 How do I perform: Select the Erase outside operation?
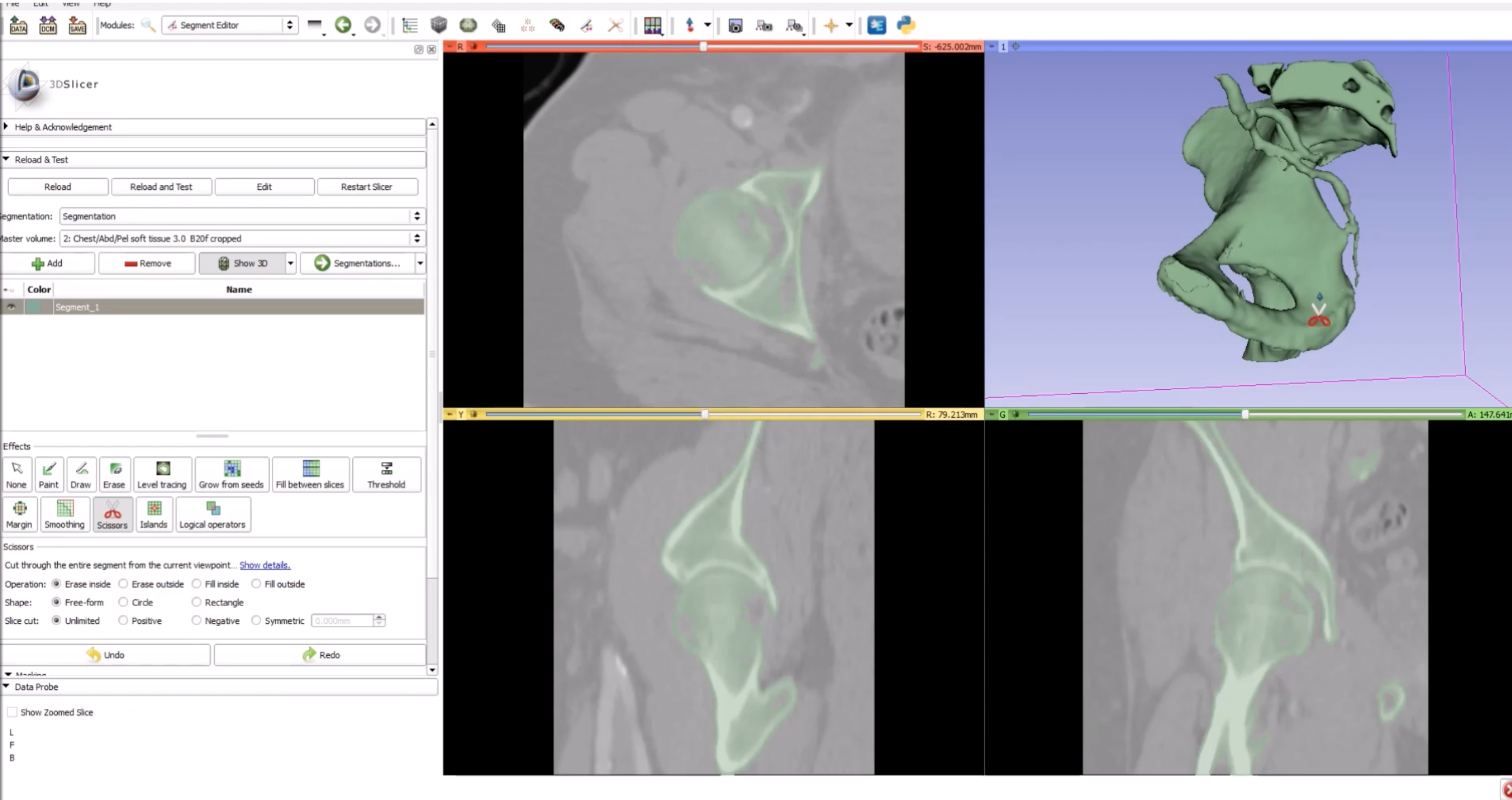click(124, 584)
